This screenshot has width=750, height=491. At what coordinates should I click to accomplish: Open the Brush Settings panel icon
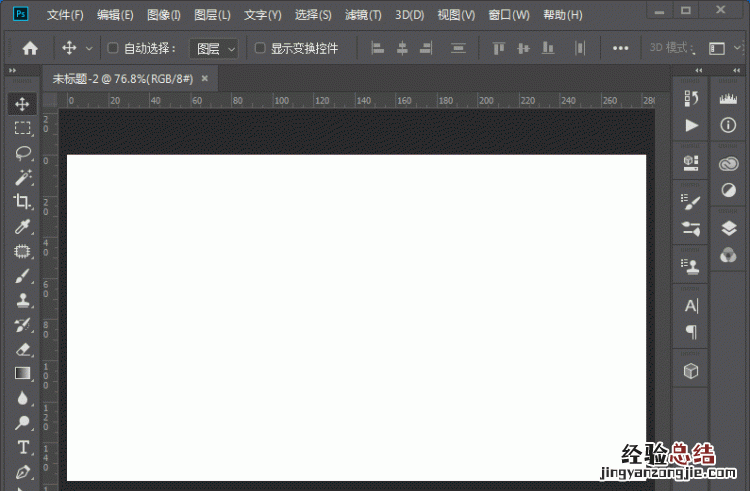point(691,201)
